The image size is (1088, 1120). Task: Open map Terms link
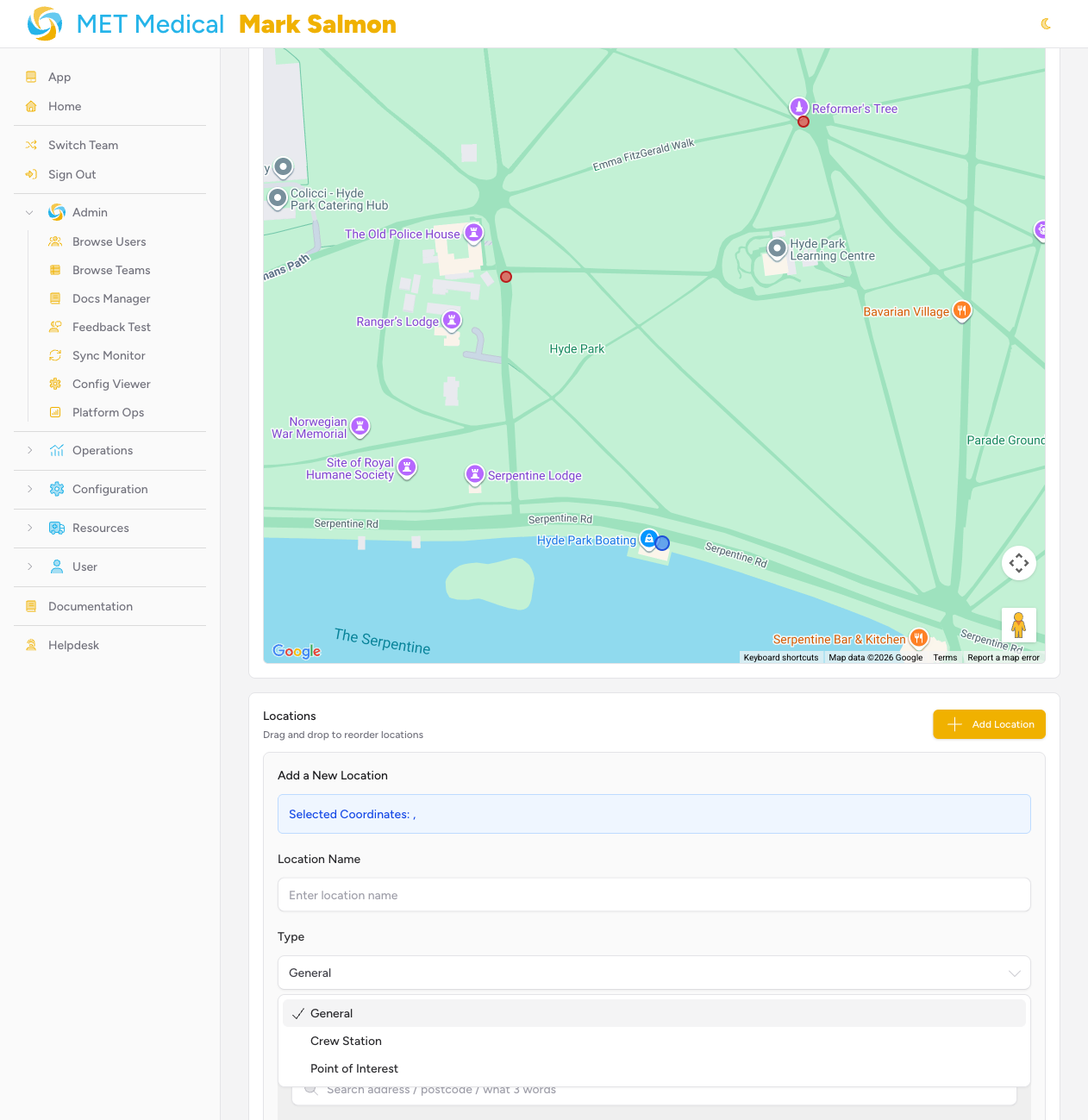coord(945,657)
